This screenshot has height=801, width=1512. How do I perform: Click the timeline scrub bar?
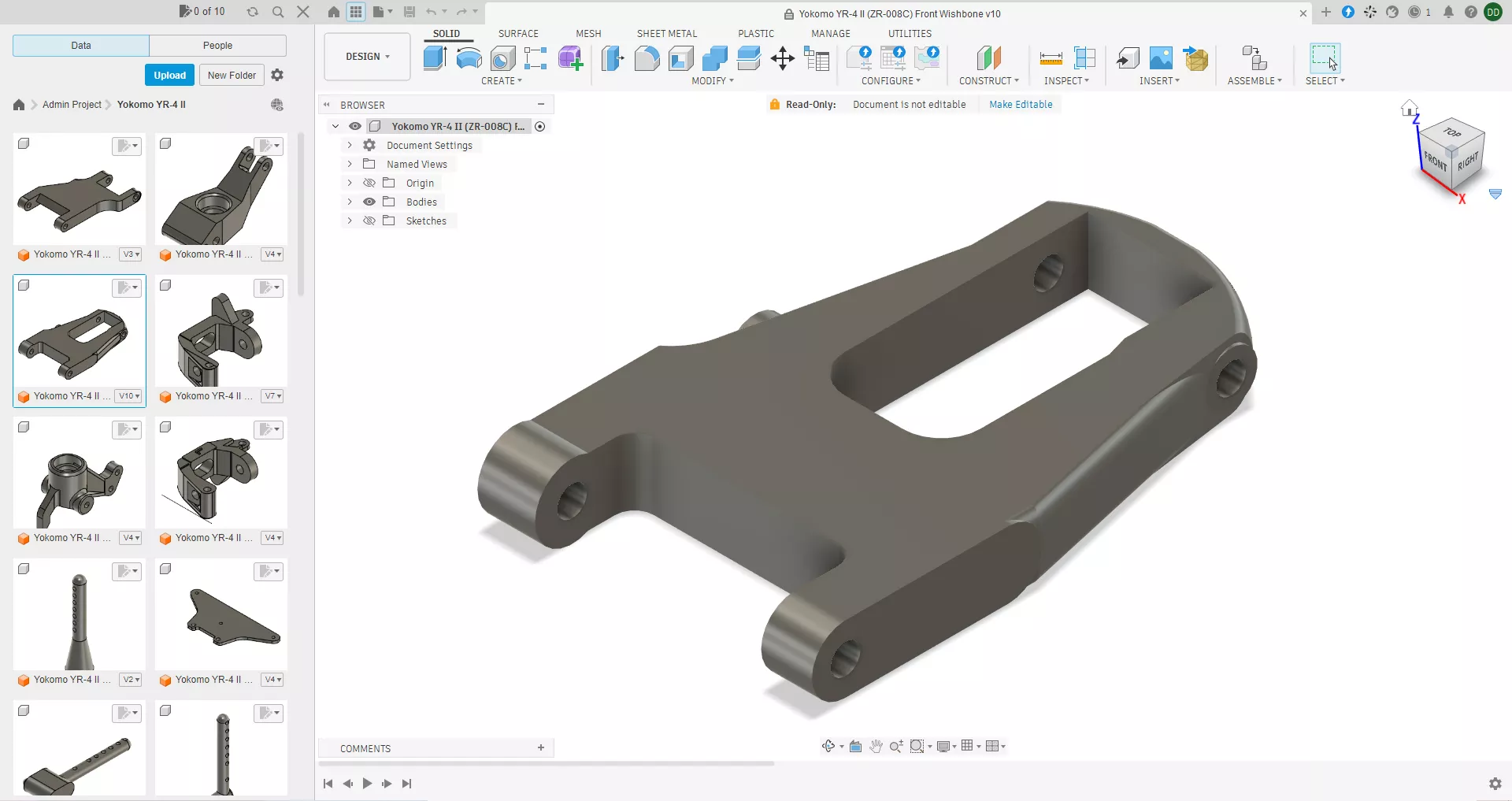tap(547, 763)
